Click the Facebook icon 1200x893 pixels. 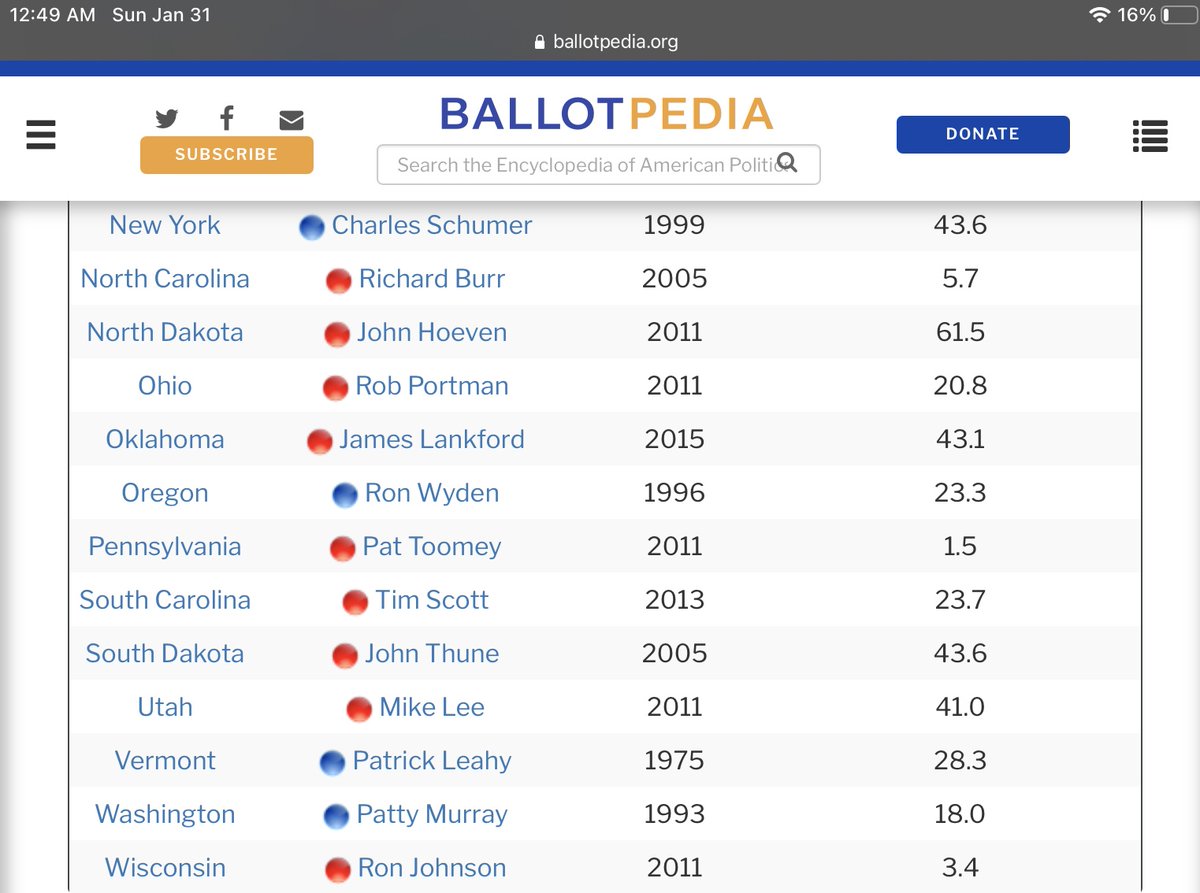[226, 118]
